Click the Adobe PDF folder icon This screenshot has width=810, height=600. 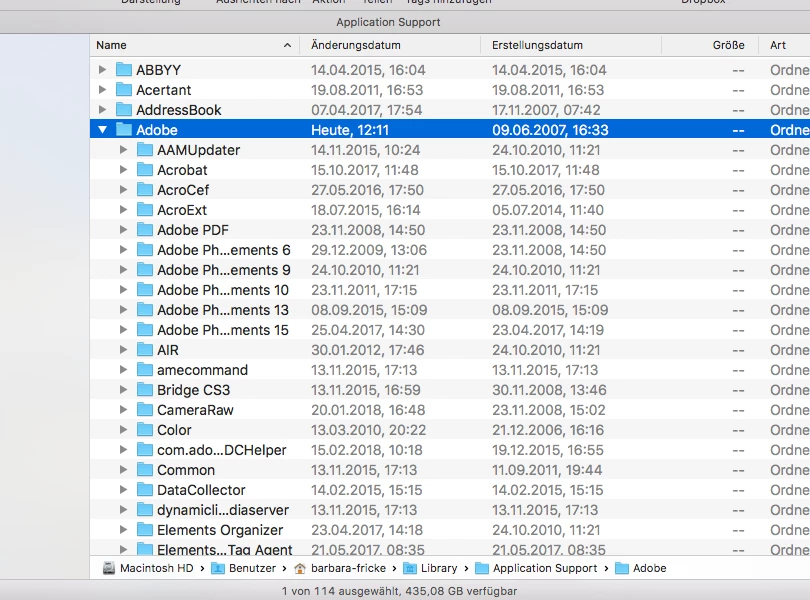coord(145,229)
